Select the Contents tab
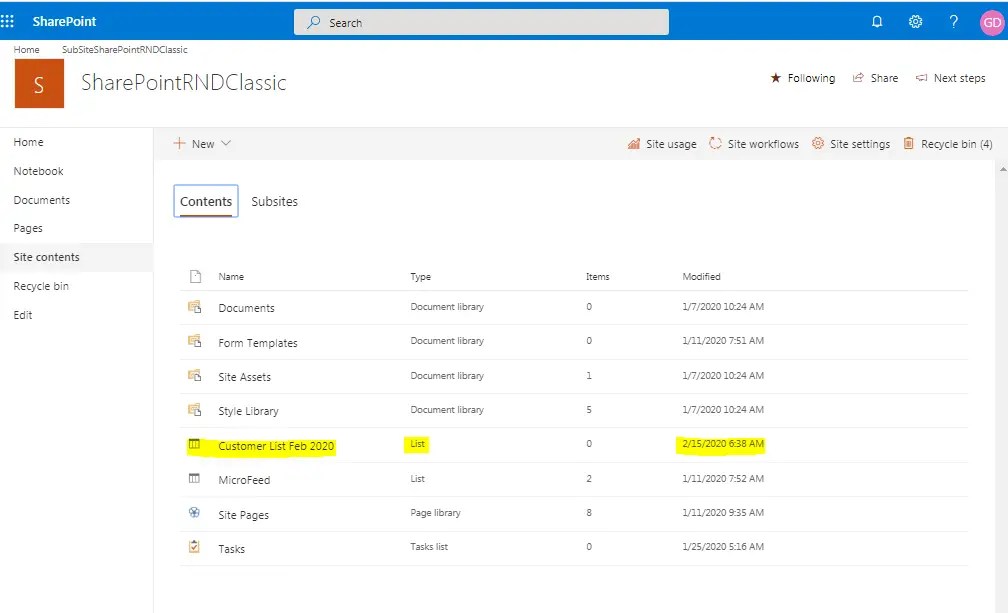This screenshot has width=1008, height=613. 205,201
